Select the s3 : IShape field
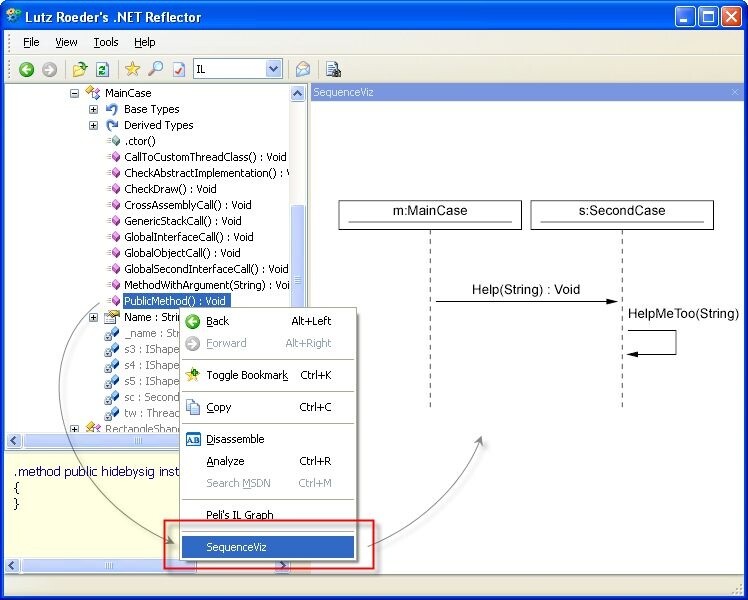Viewport: 748px width, 600px height. 152,349
